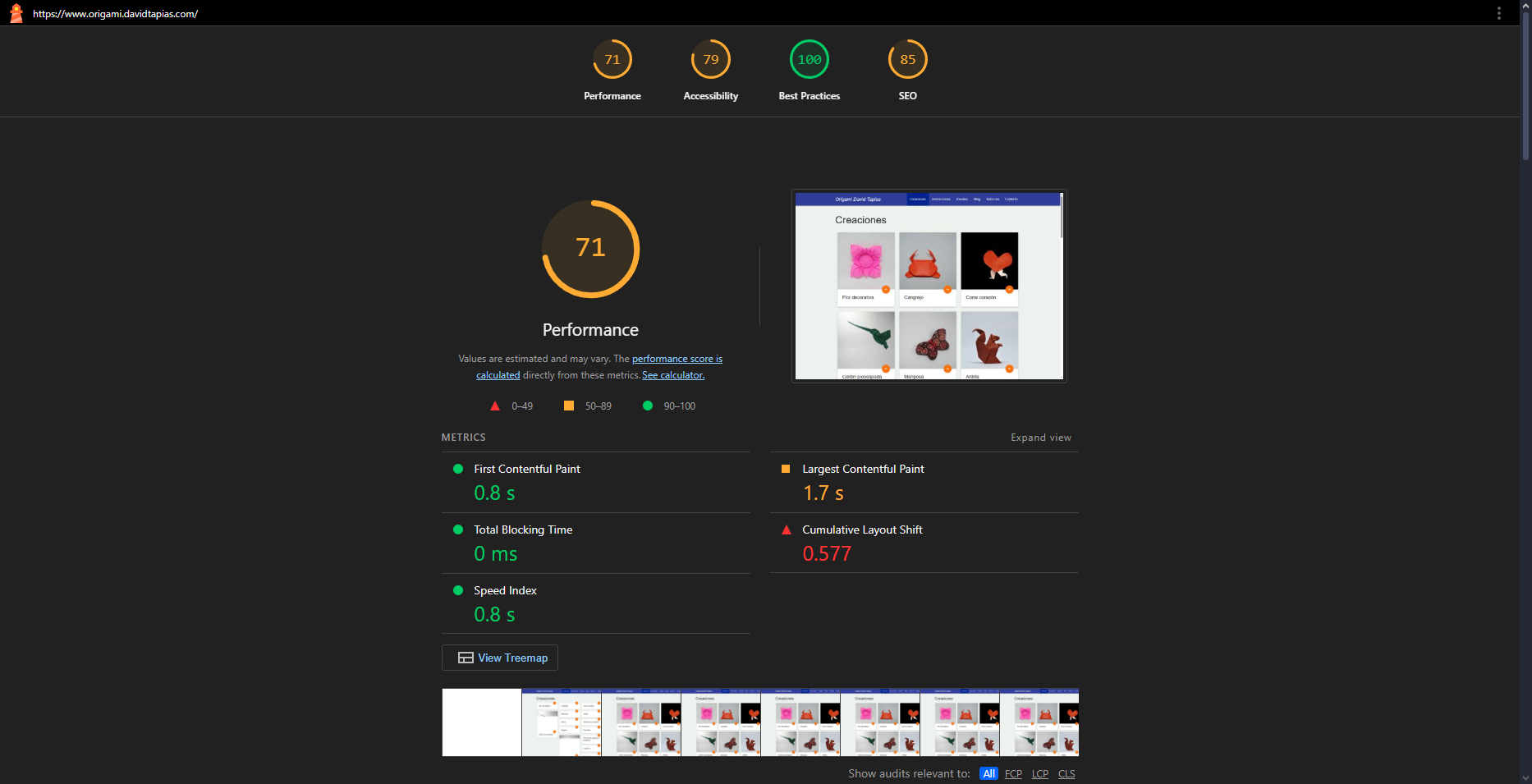Expand the Cumulative Layout Shift metric
1532x784 pixels.
(x=862, y=530)
